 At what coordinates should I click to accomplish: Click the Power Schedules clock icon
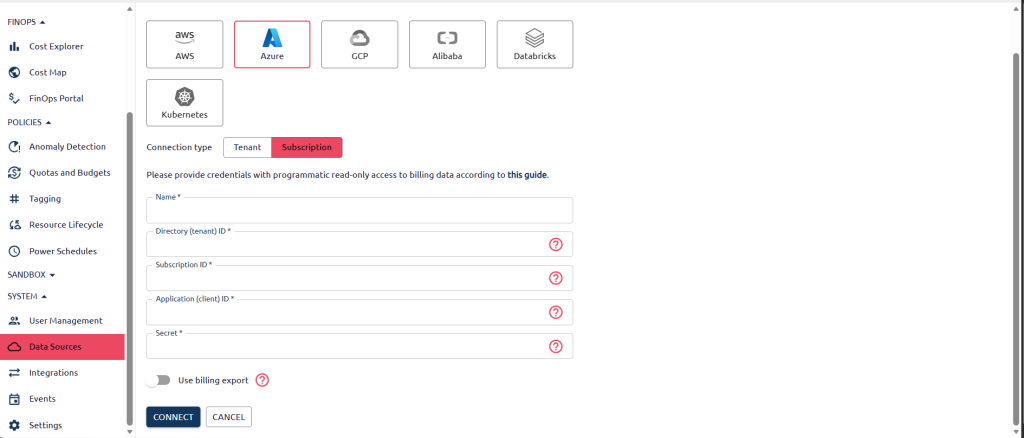[x=14, y=251]
